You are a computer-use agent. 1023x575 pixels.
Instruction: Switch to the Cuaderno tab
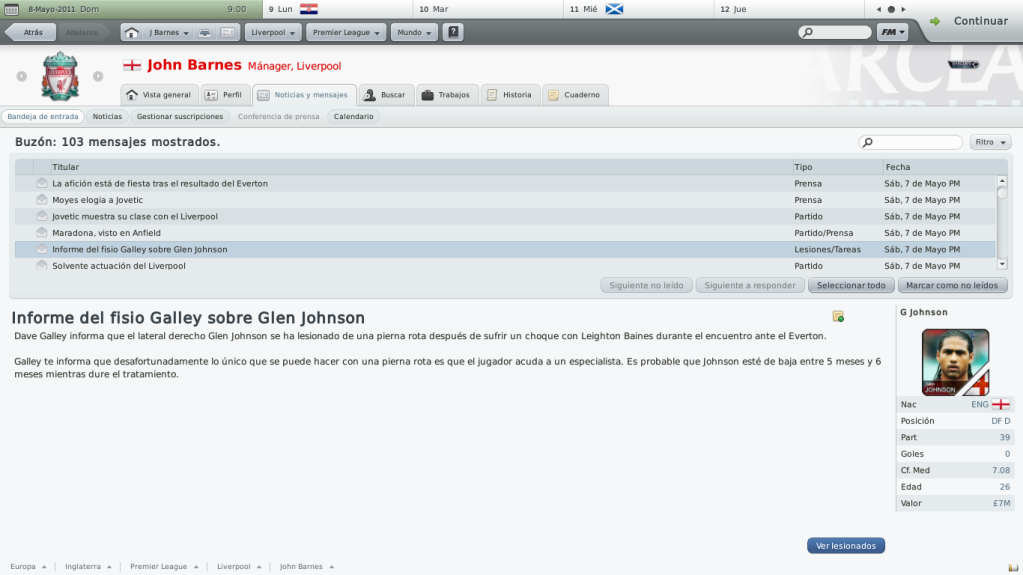pos(575,95)
